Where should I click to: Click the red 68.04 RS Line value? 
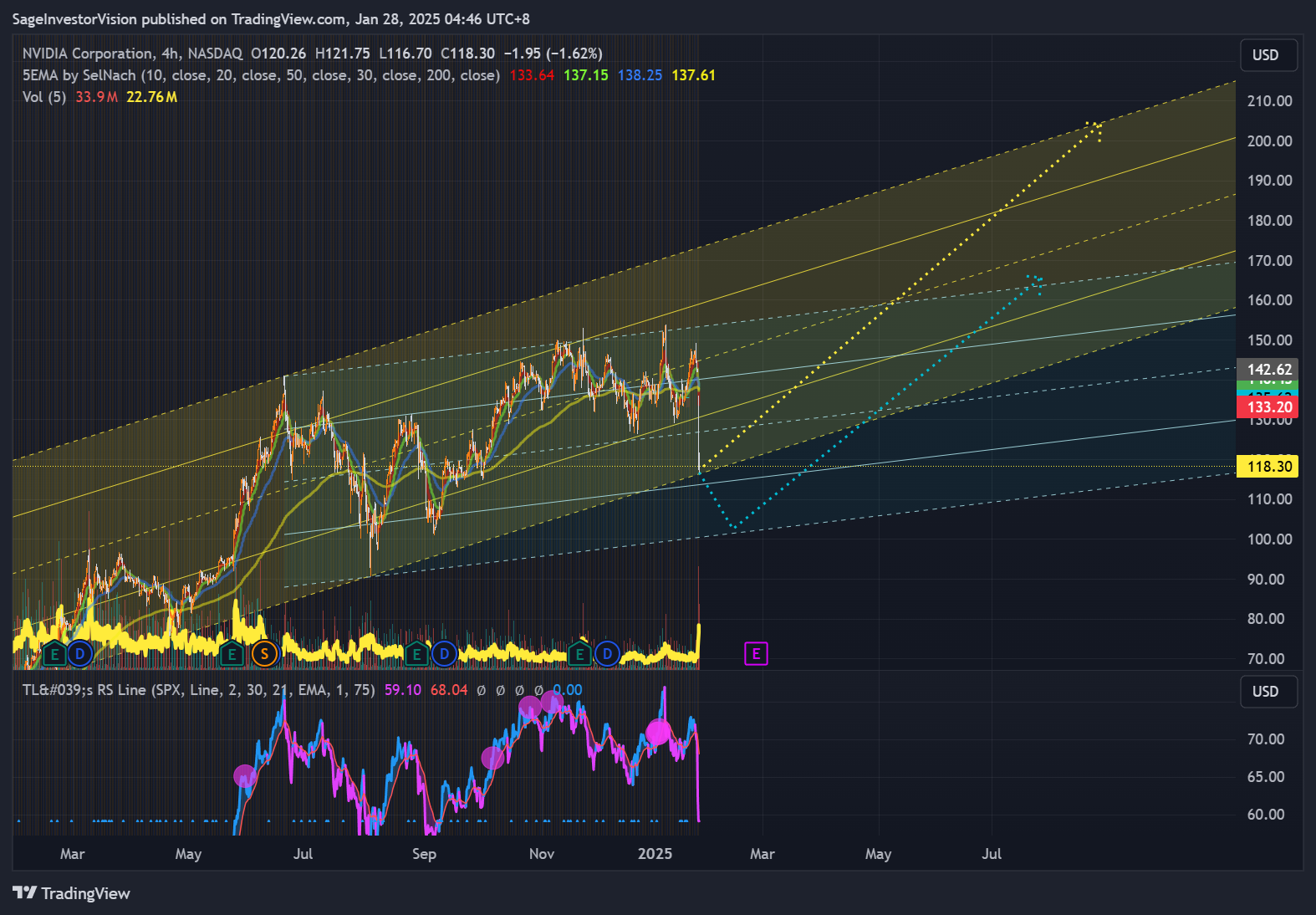tap(449, 690)
